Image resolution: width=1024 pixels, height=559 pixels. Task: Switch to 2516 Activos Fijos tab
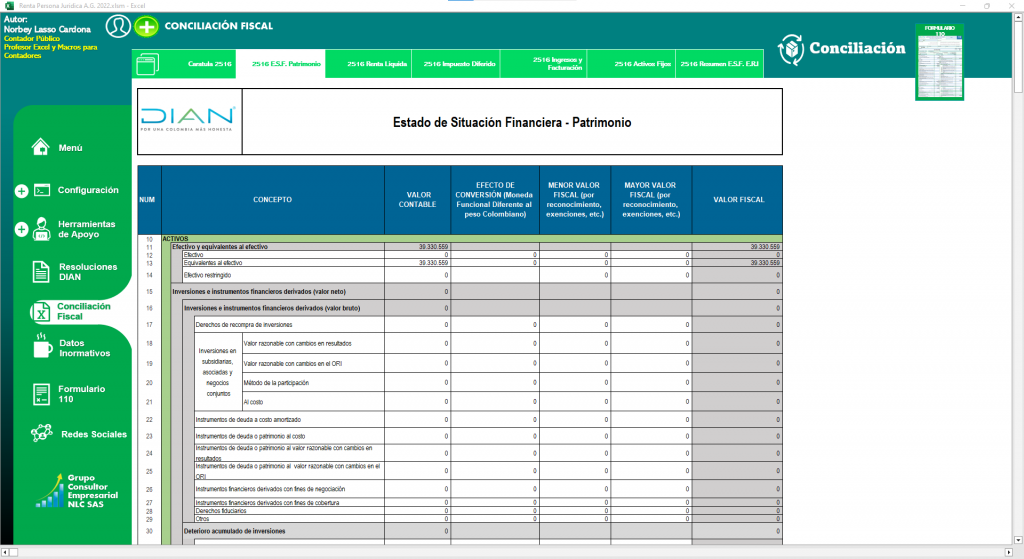642,64
